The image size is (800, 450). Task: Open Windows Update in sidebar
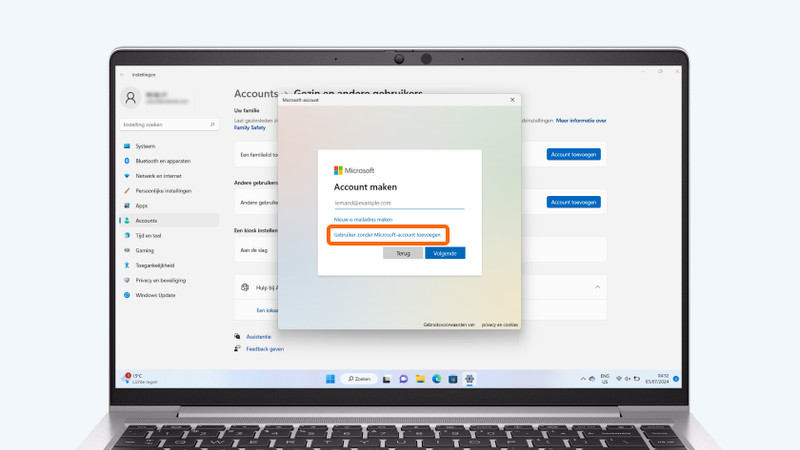pos(155,295)
